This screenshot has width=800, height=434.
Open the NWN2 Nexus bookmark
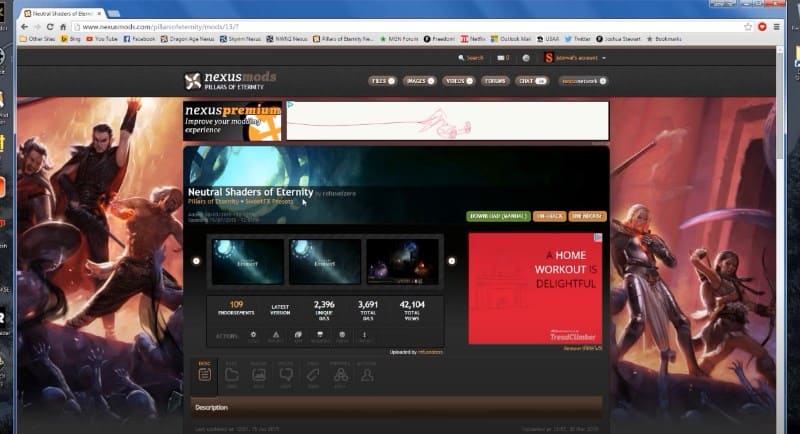pyautogui.click(x=287, y=39)
